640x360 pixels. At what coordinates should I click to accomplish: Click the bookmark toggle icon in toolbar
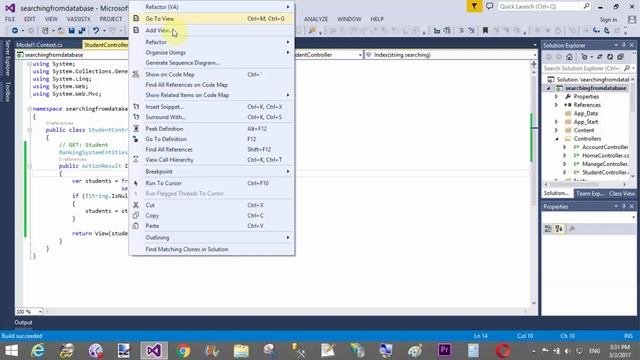tap(485, 31)
